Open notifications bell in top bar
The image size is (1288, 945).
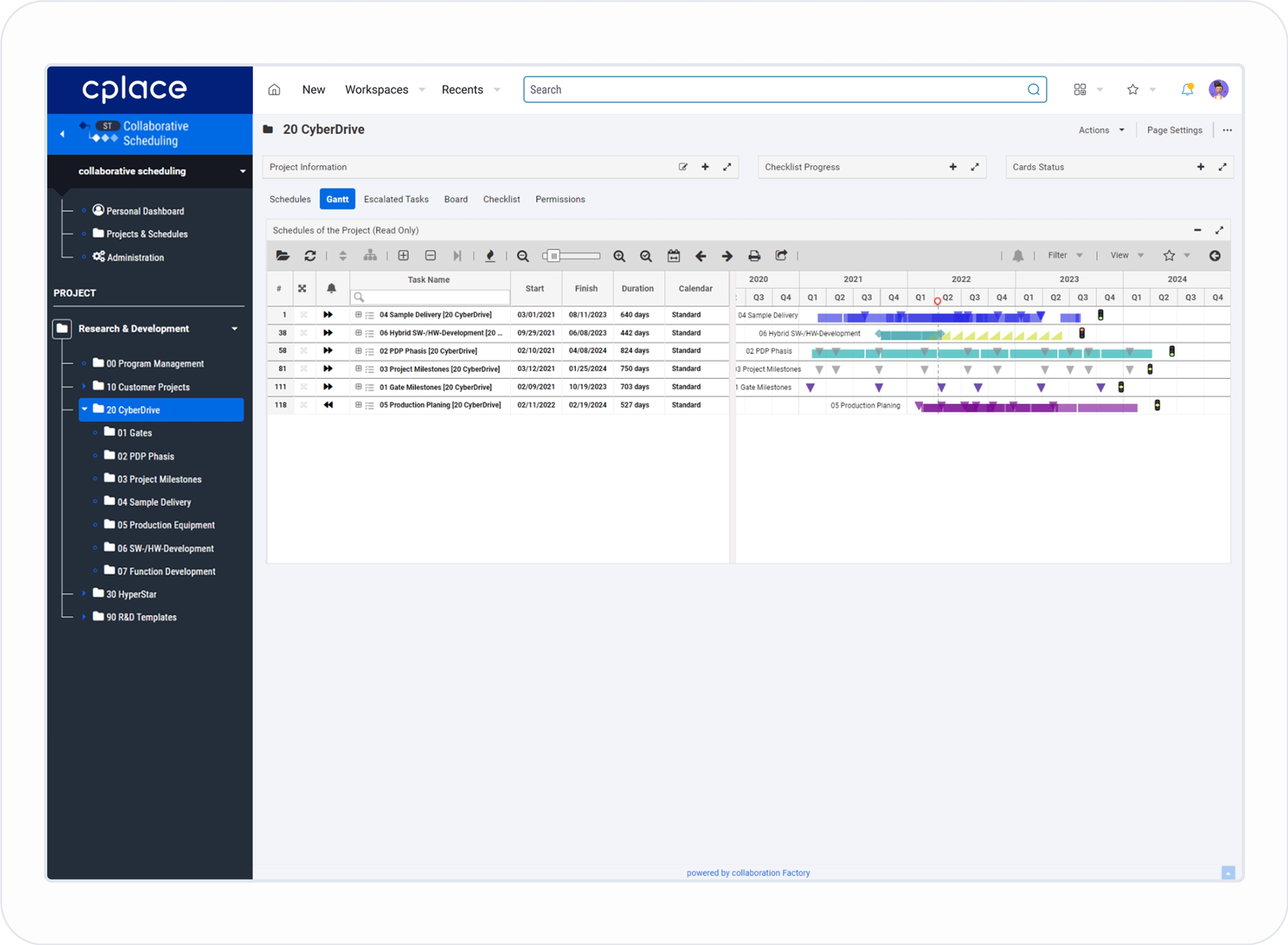point(1187,89)
